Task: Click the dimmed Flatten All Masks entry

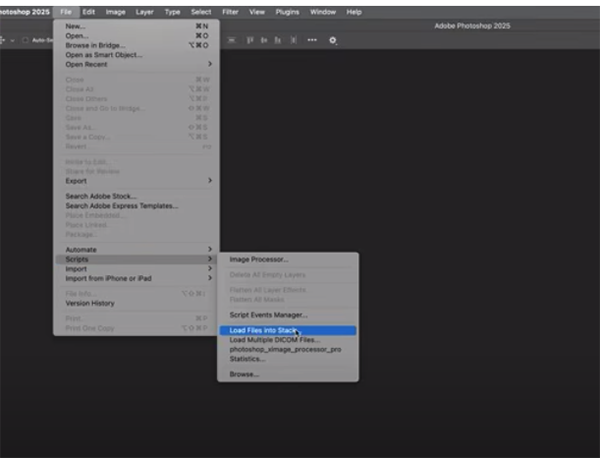Action: (288, 300)
